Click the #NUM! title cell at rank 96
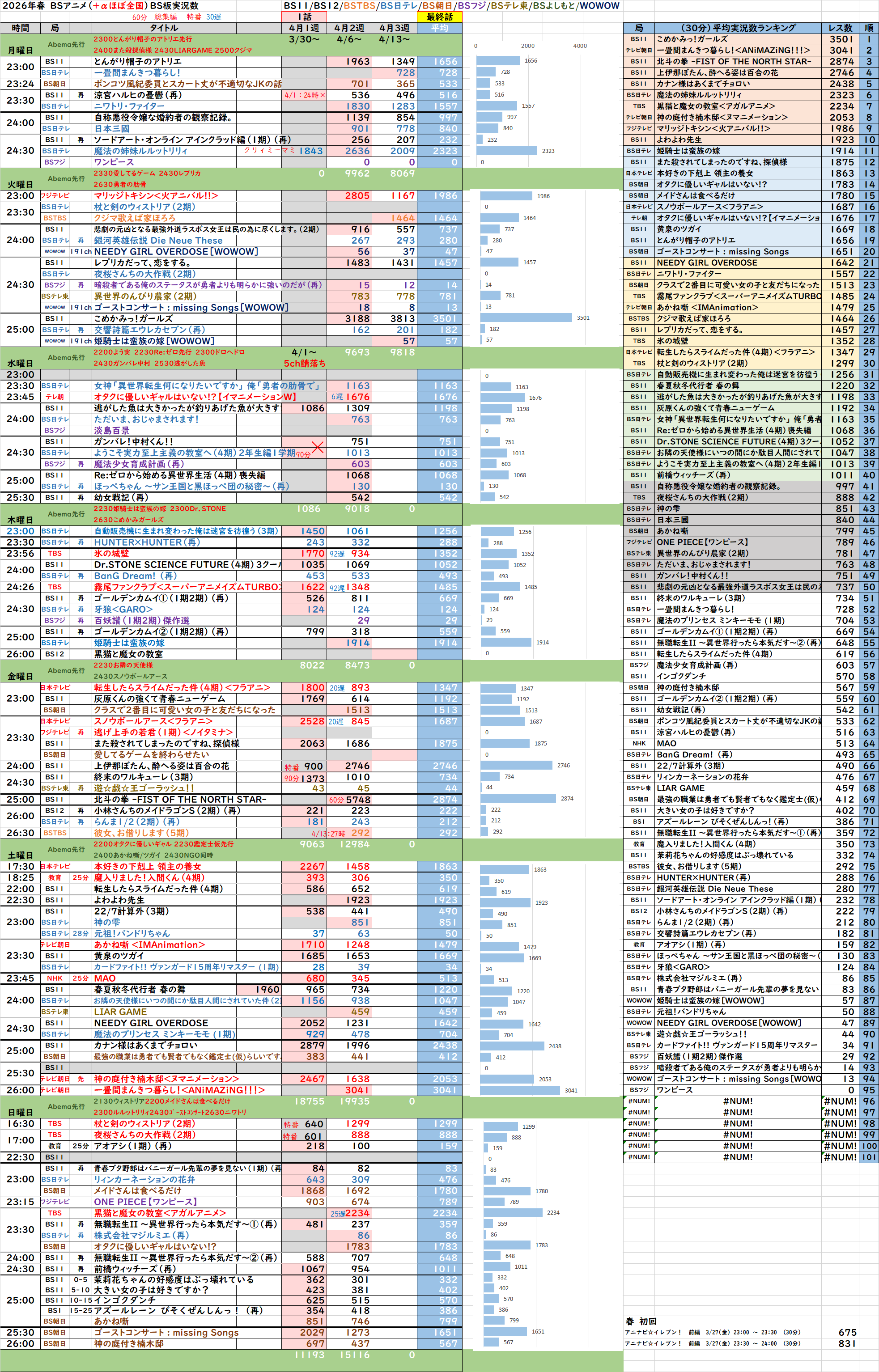The width and height of the screenshot is (879, 1372). click(738, 1101)
